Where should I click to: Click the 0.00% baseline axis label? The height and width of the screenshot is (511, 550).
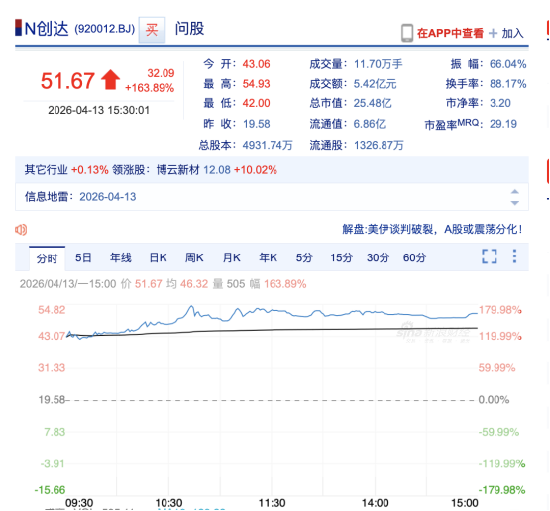[494, 400]
